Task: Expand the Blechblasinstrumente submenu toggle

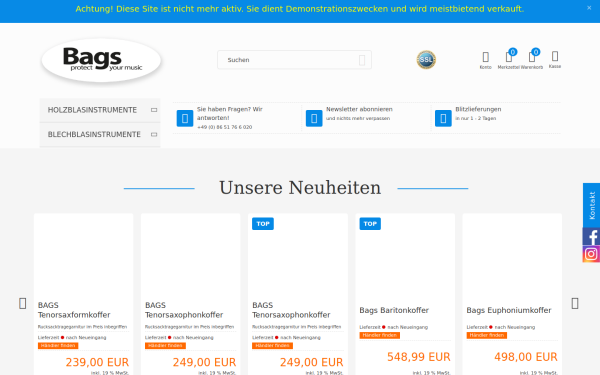Action: (x=154, y=135)
